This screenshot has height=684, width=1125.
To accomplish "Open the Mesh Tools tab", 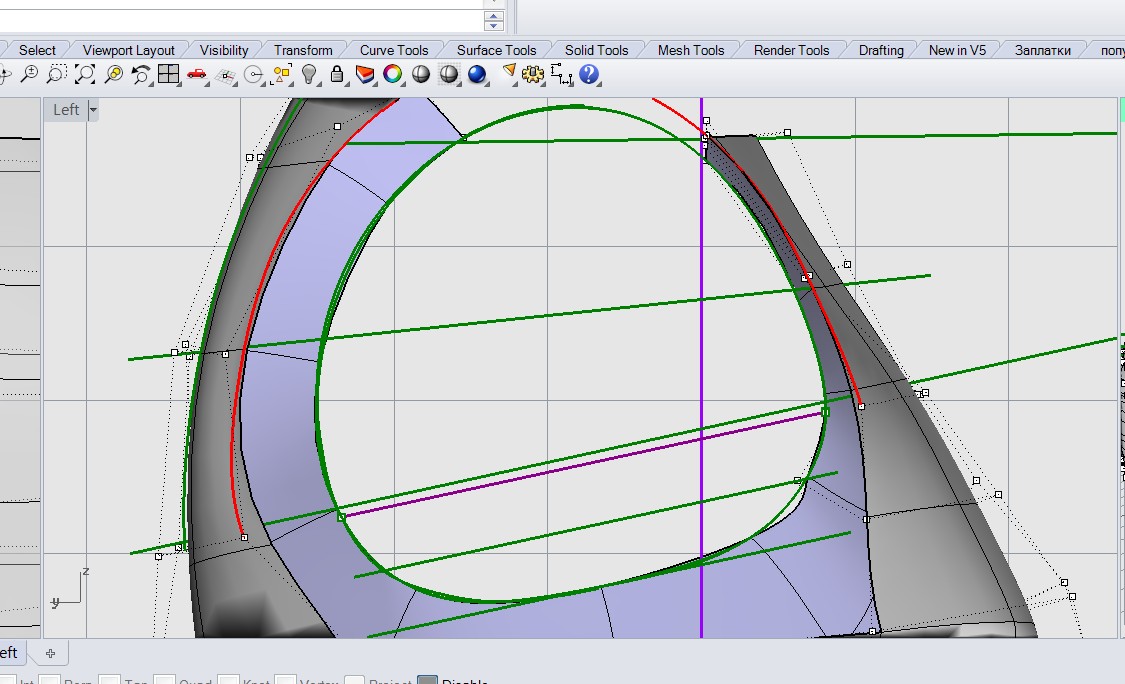I will point(690,50).
